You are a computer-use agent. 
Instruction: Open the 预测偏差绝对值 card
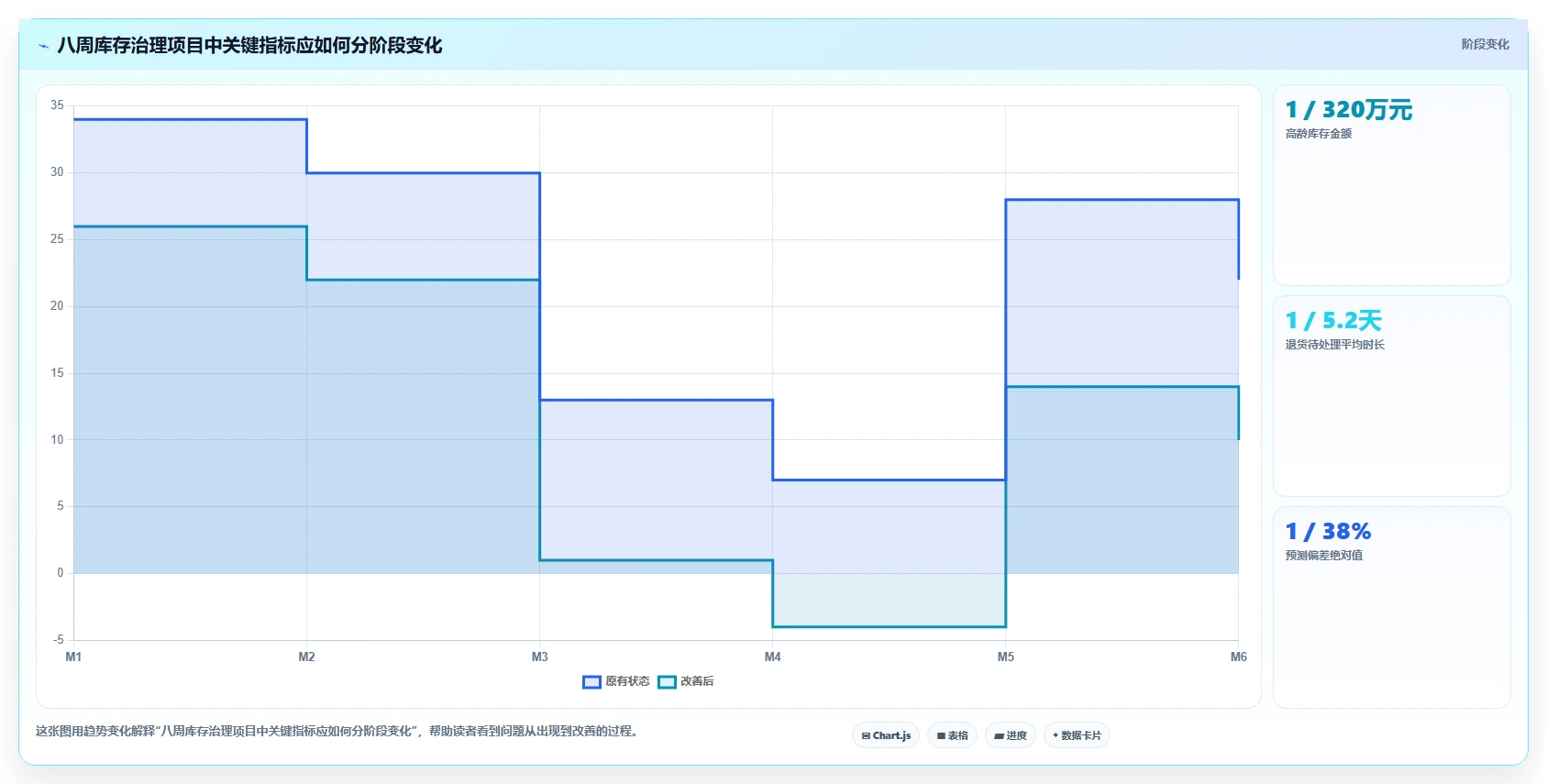[1391, 607]
